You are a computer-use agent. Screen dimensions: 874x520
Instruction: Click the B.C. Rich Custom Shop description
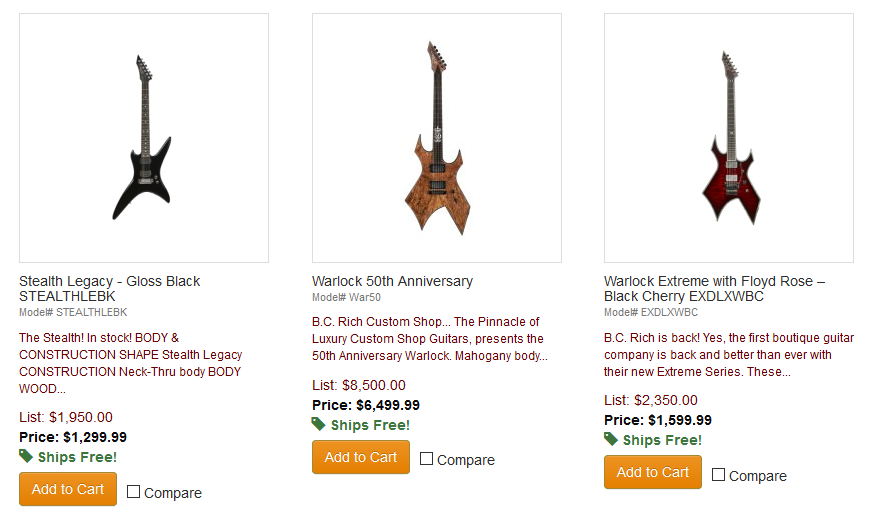pyautogui.click(x=430, y=339)
